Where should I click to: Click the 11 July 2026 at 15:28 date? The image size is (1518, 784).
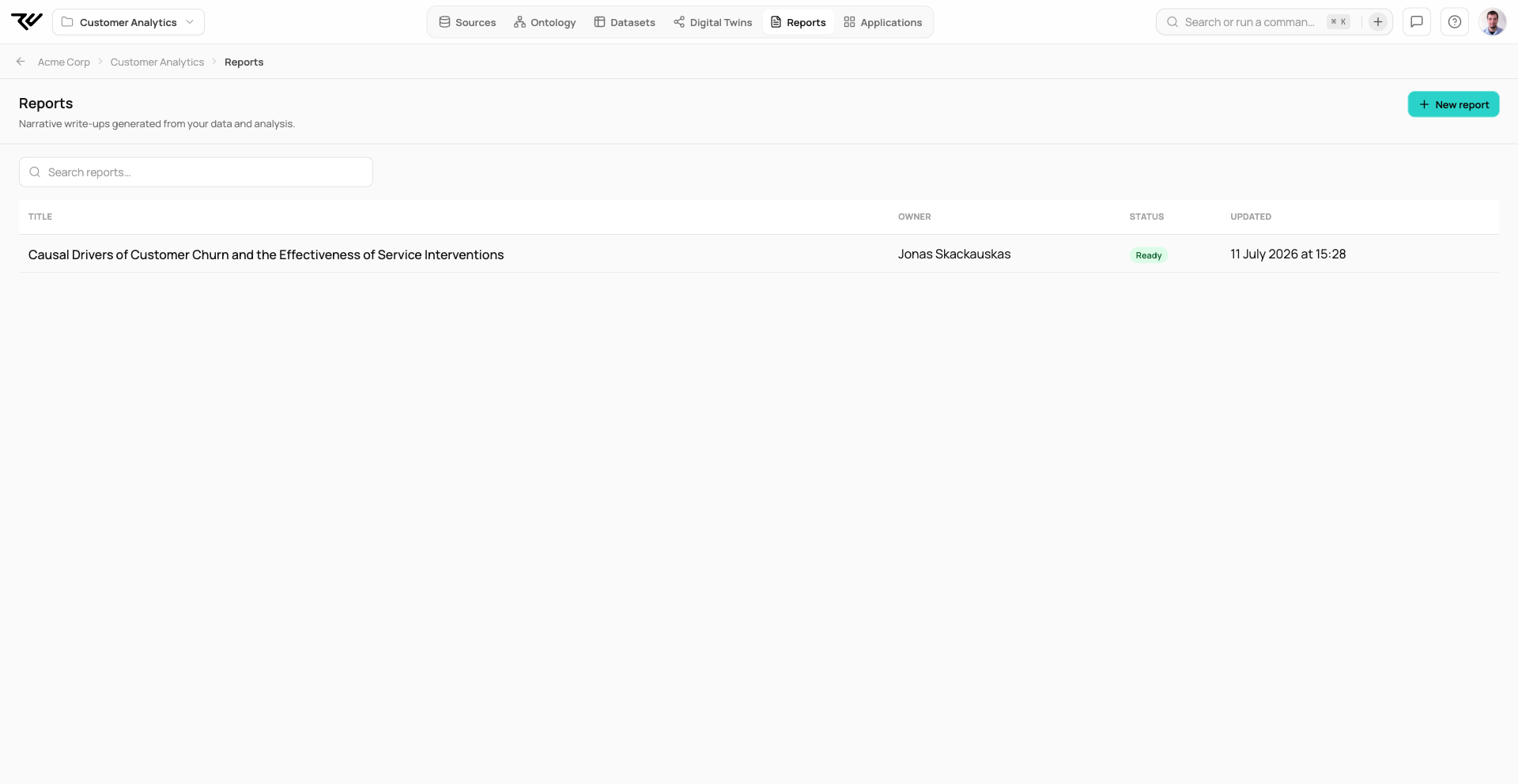point(1288,254)
